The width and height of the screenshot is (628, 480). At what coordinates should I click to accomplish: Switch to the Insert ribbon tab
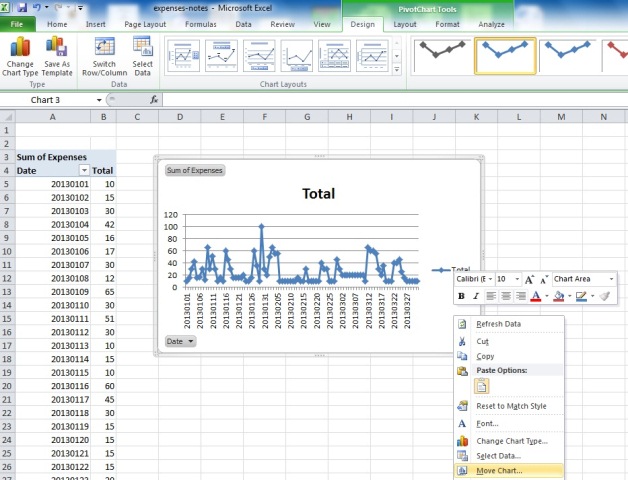[95, 24]
